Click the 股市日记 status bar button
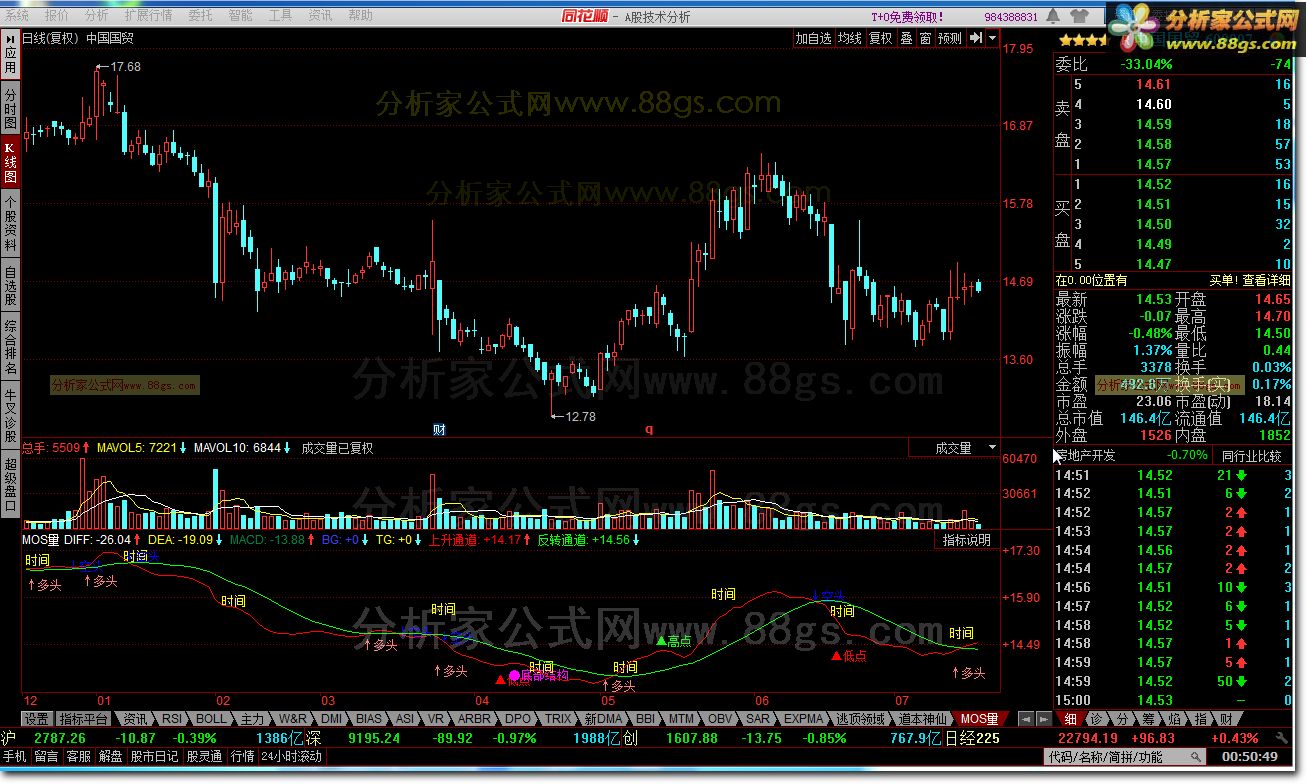This screenshot has width=1308, height=784. coord(154,757)
